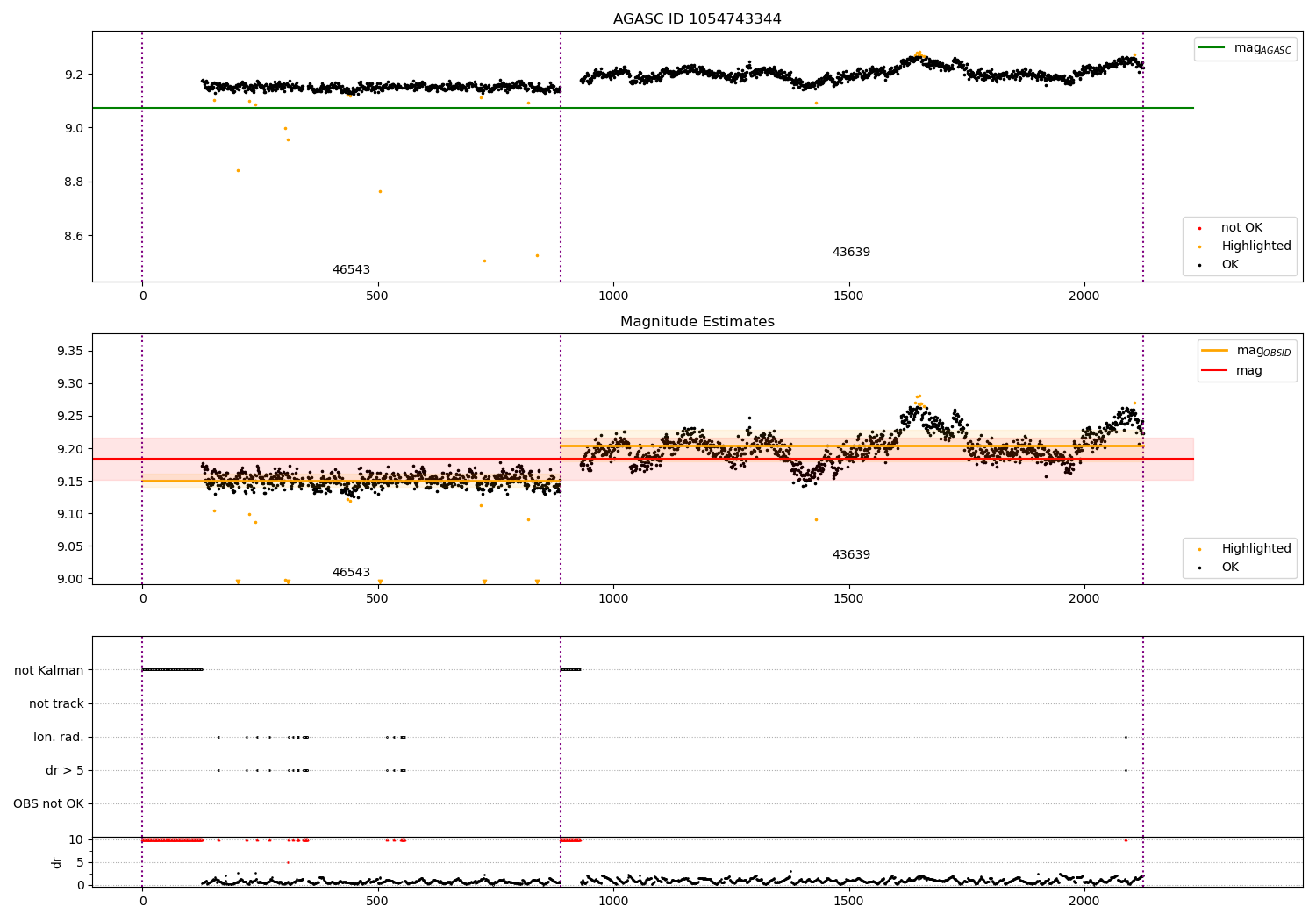Image resolution: width=1316 pixels, height=921 pixels.
Task: Click the 2000 x-axis tick under bottom plot
Action: 1084,901
